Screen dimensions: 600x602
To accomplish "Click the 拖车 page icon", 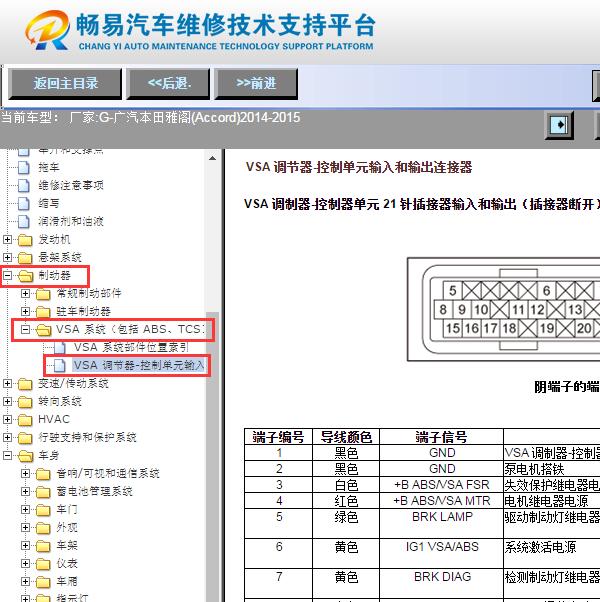I will [24, 167].
